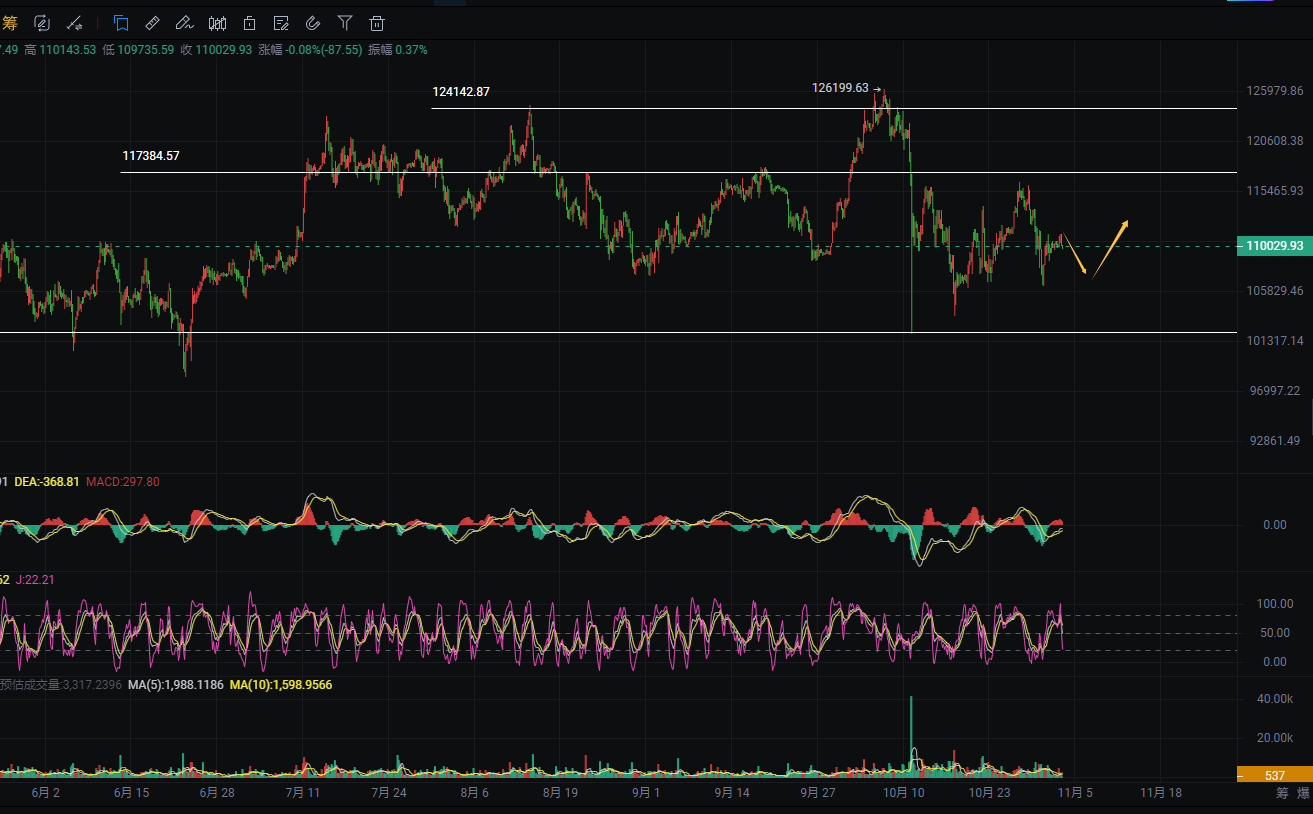The width and height of the screenshot is (1313, 814).
Task: Click the 筹 button in bottom-right corner
Action: tap(1282, 793)
